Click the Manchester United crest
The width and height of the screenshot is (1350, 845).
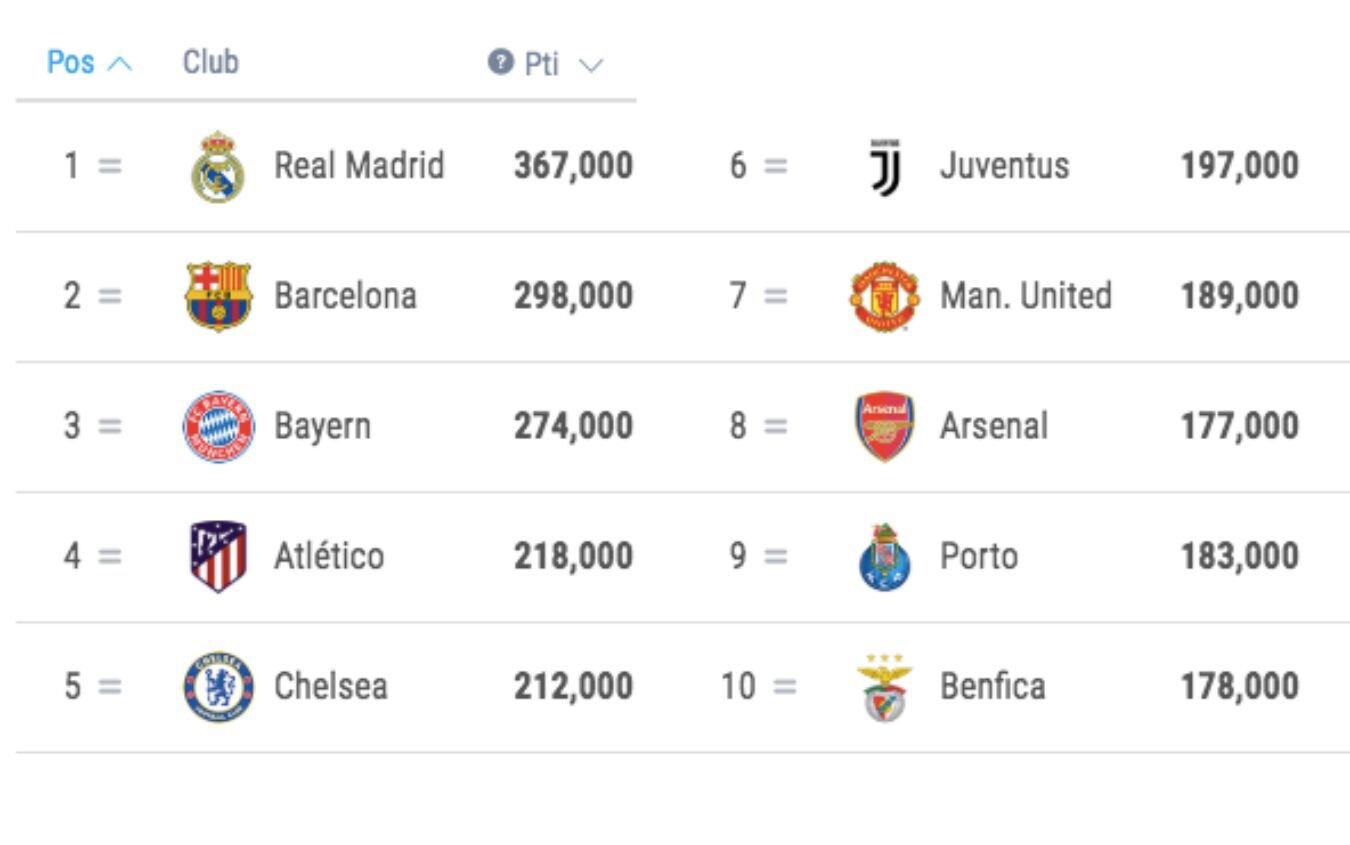885,296
